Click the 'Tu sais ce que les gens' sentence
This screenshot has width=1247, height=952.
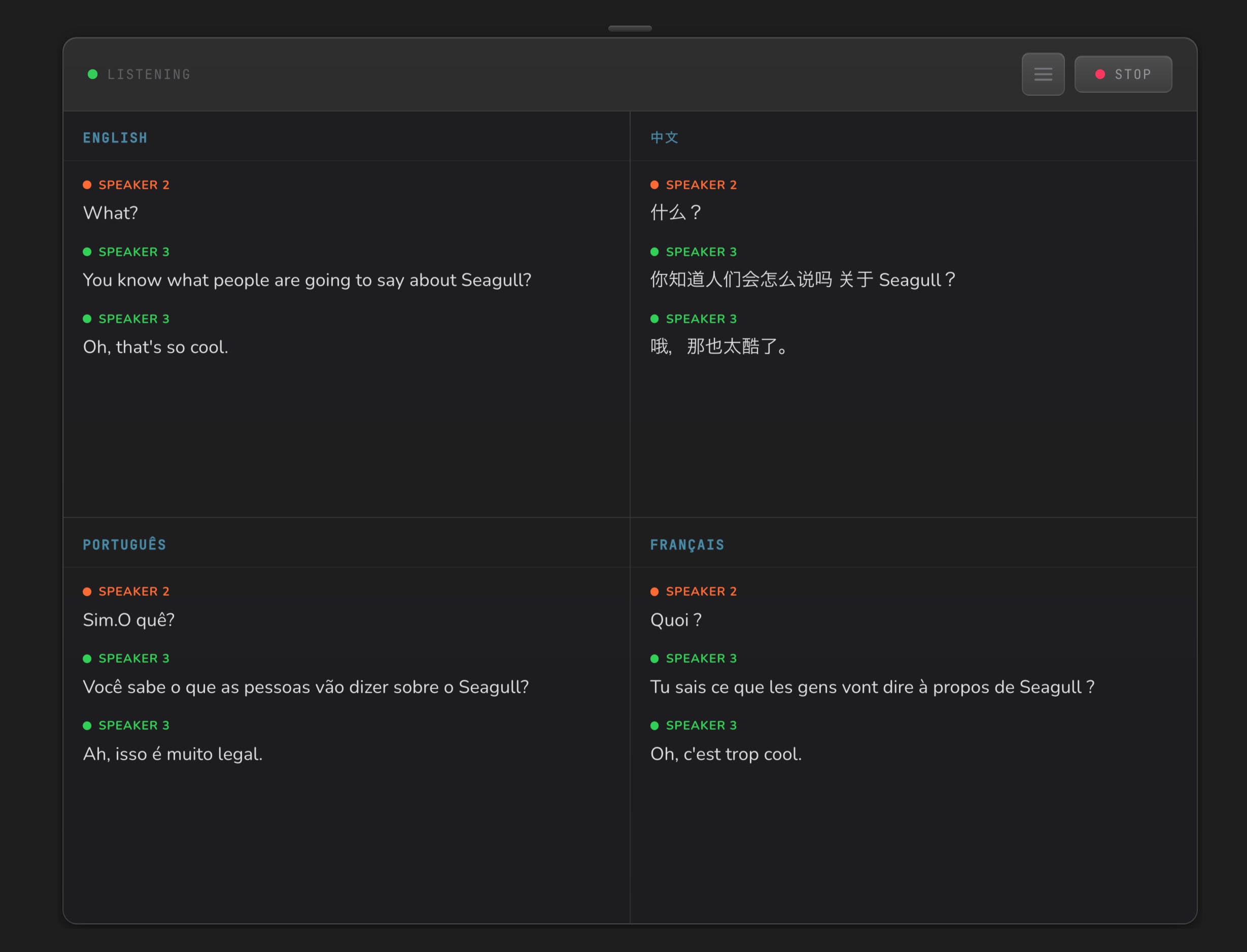pos(872,687)
